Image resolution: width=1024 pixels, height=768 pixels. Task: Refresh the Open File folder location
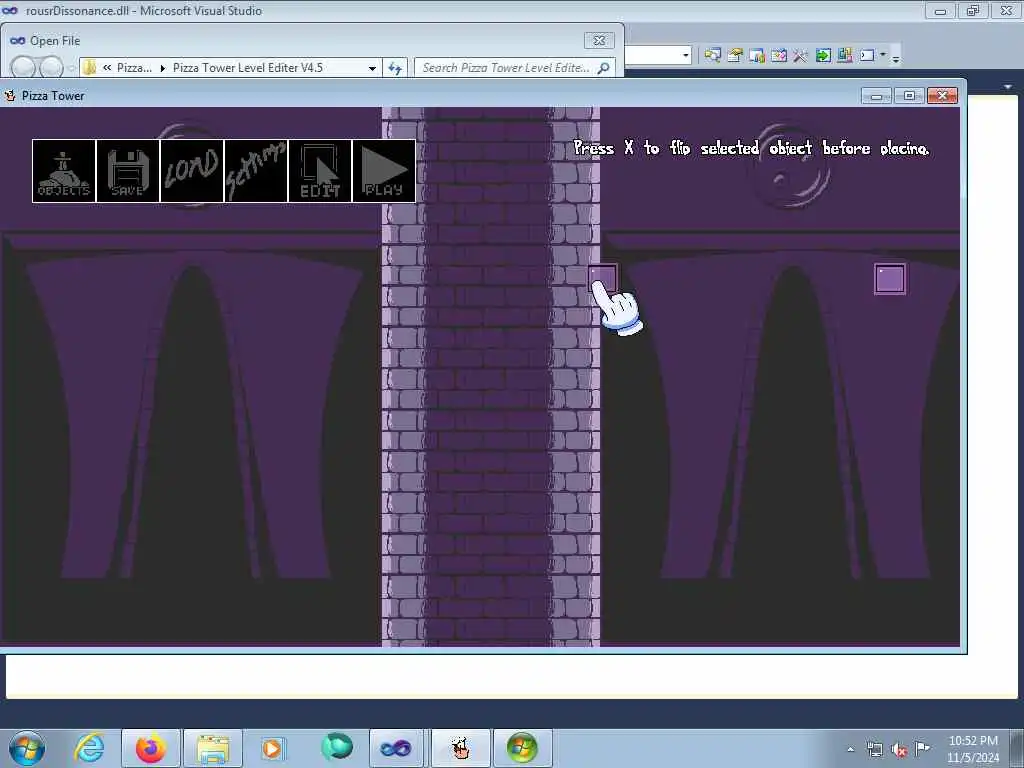point(395,68)
